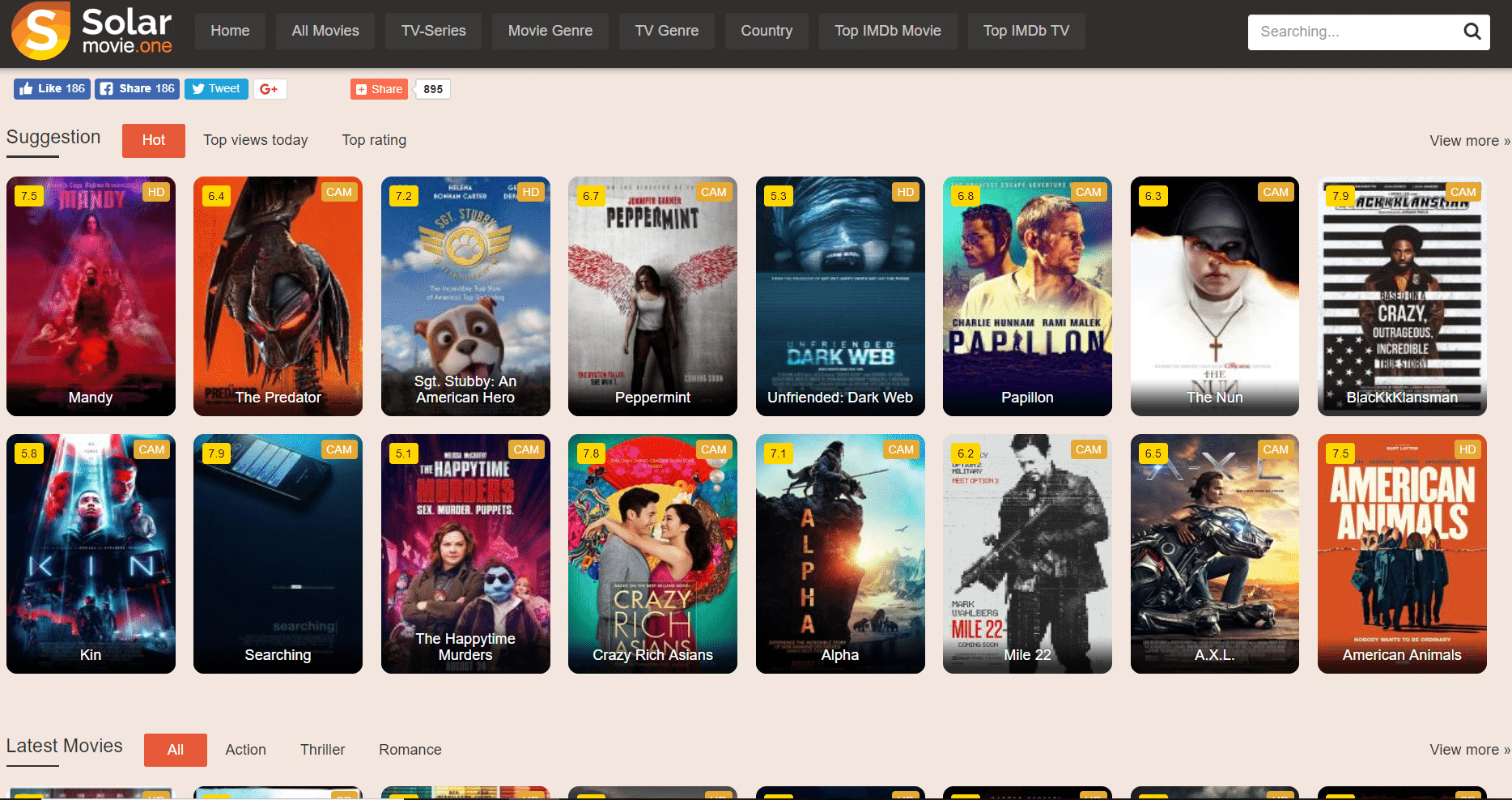Screen dimensions: 1512x800
Task: Click HD badge on American Animals
Action: pyautogui.click(x=1467, y=449)
